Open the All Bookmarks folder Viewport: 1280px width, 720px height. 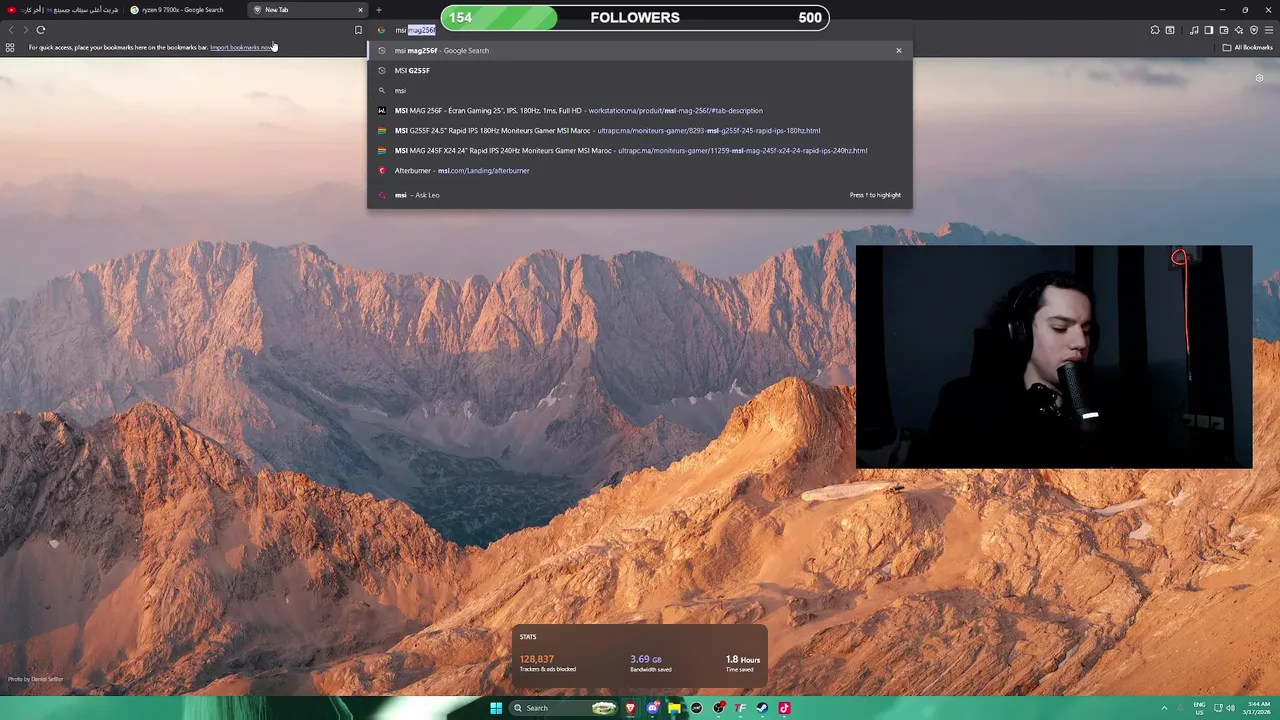1248,47
